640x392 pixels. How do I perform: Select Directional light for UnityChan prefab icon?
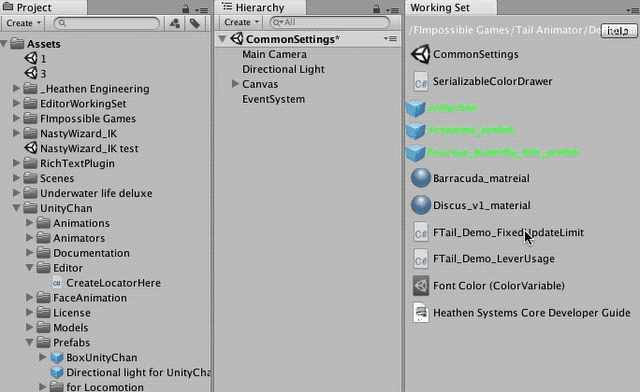point(57,372)
